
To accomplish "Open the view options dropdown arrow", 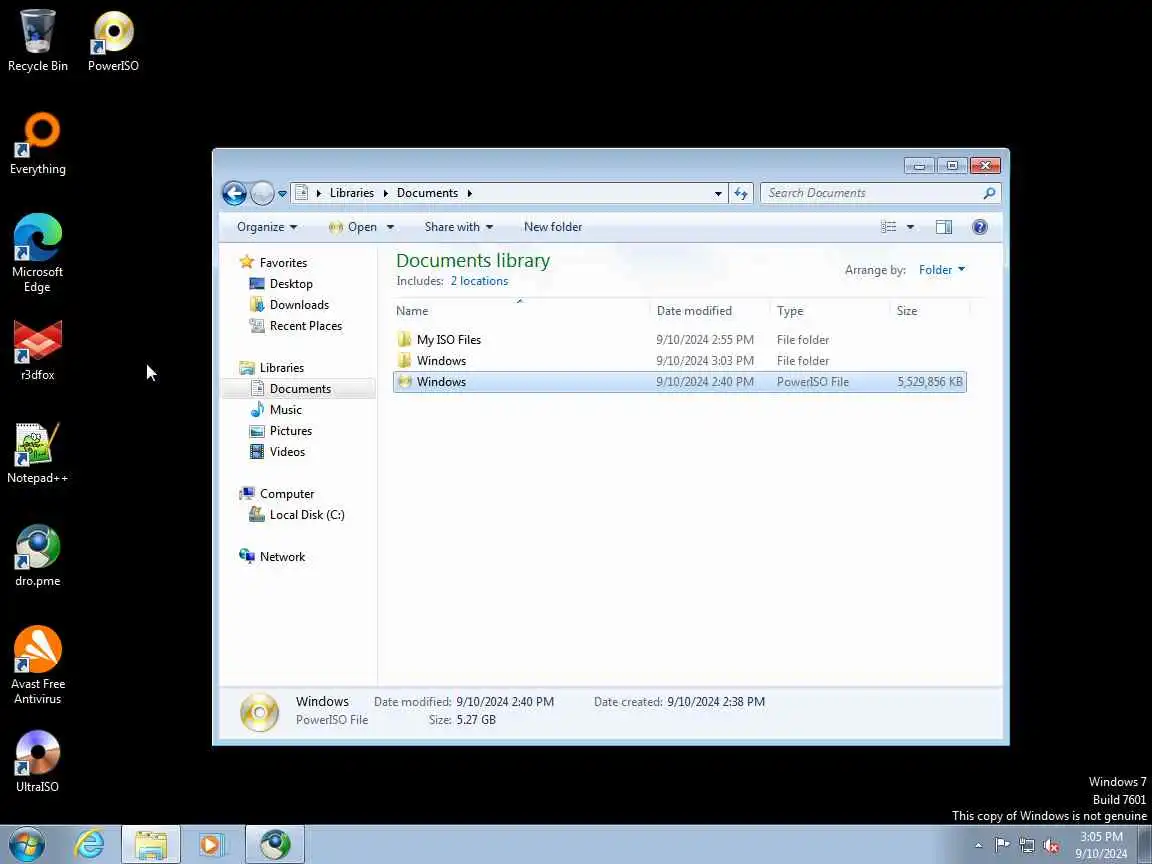I will point(910,227).
